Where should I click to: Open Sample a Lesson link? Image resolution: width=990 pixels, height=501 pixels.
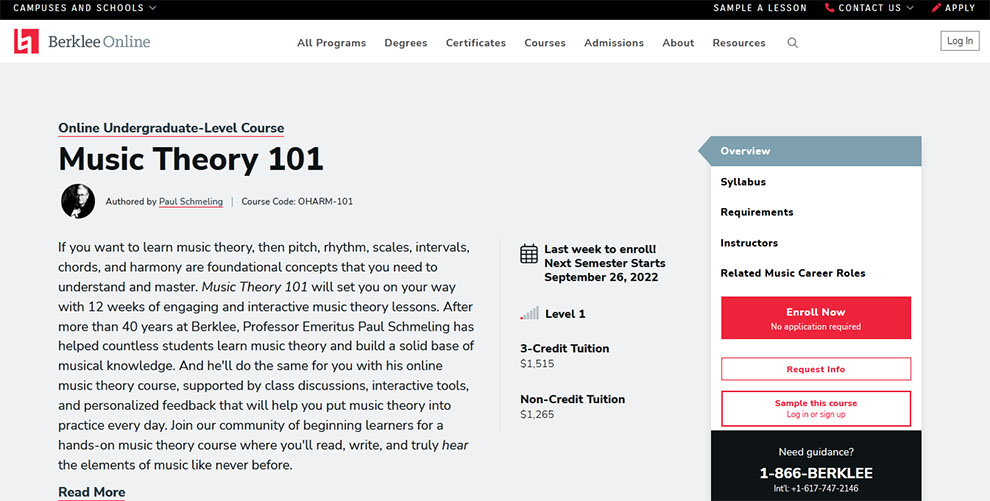(760, 8)
